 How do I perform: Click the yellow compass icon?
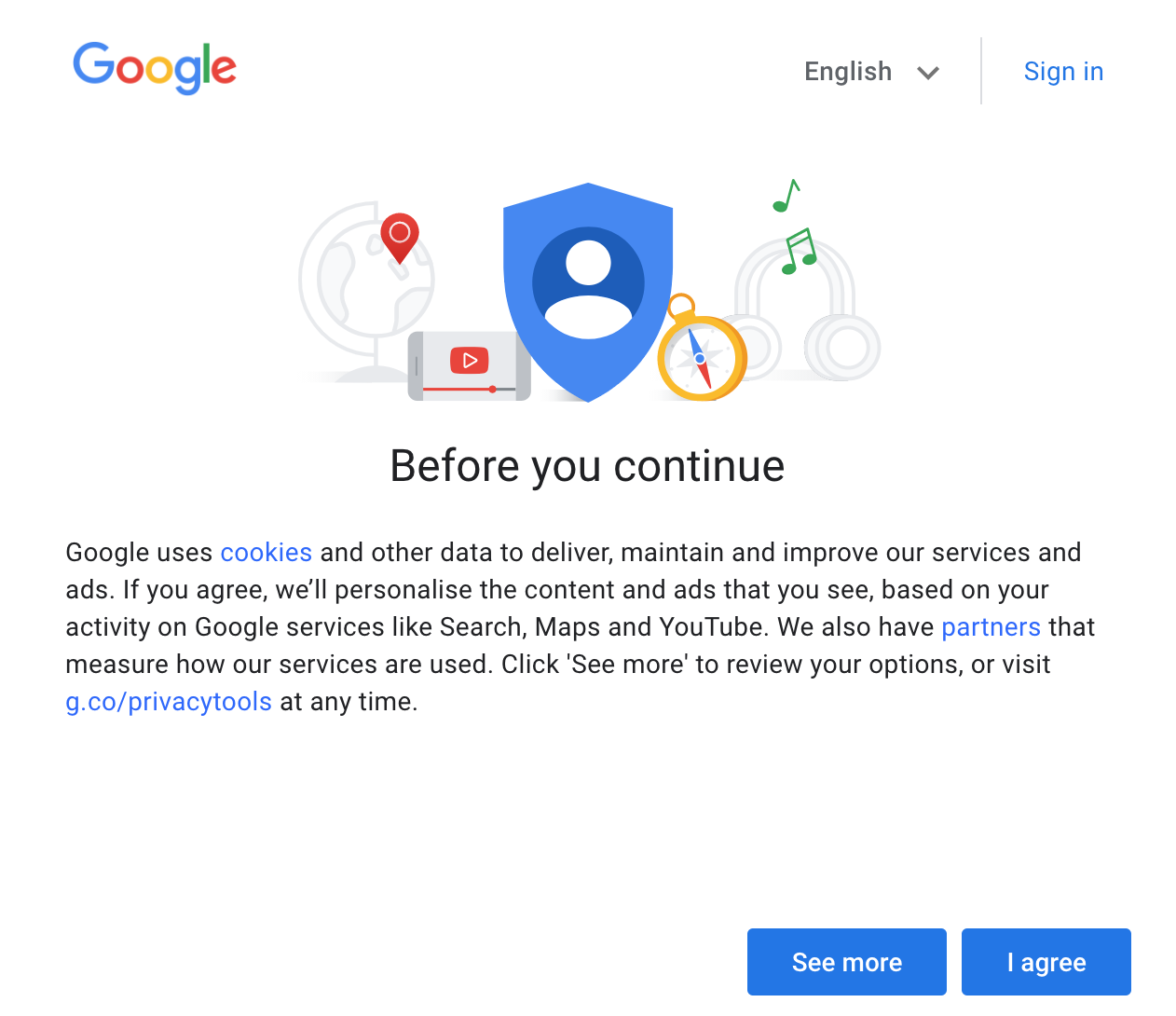point(702,359)
